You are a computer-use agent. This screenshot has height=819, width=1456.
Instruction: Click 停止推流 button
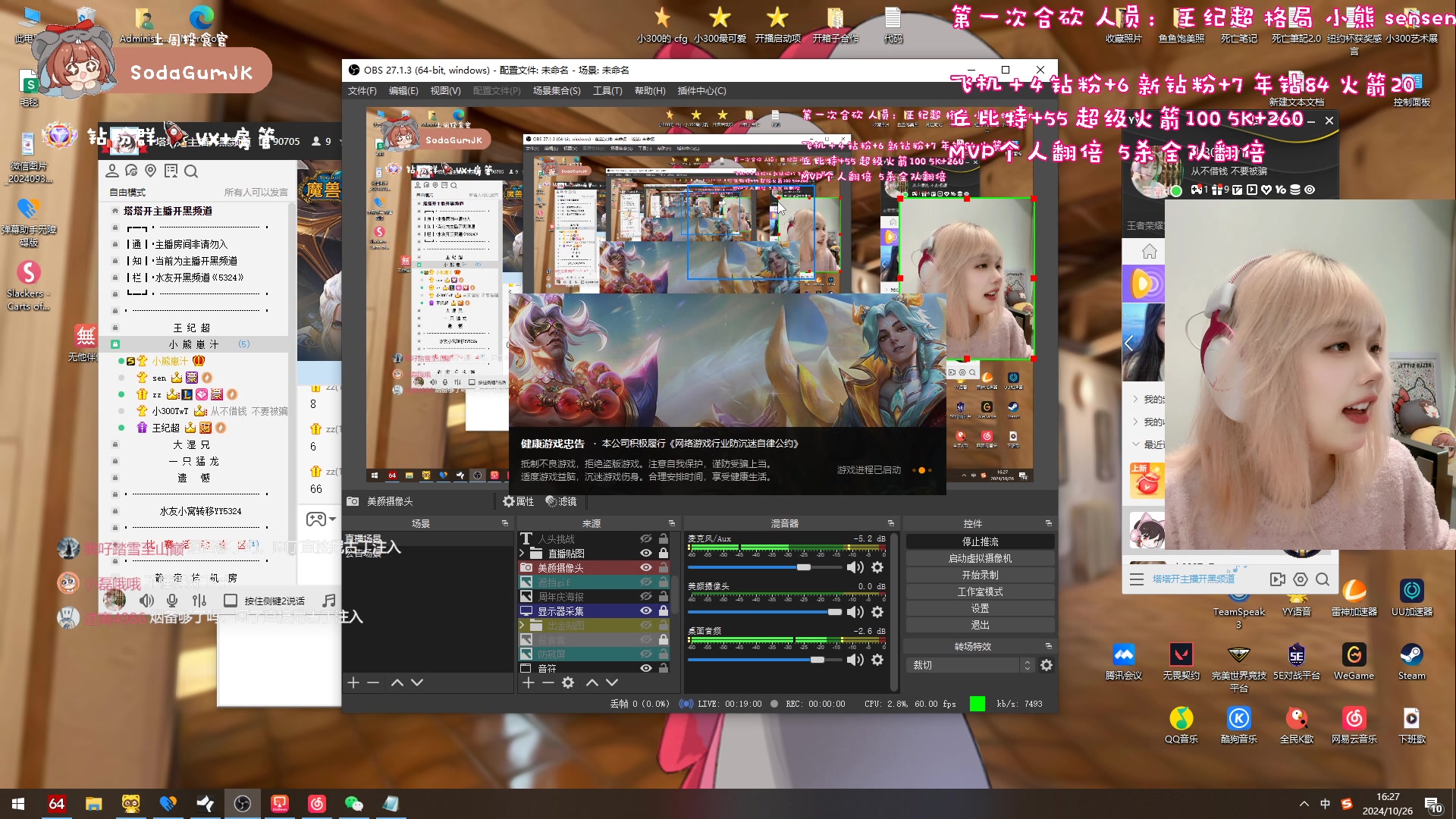[x=980, y=541]
